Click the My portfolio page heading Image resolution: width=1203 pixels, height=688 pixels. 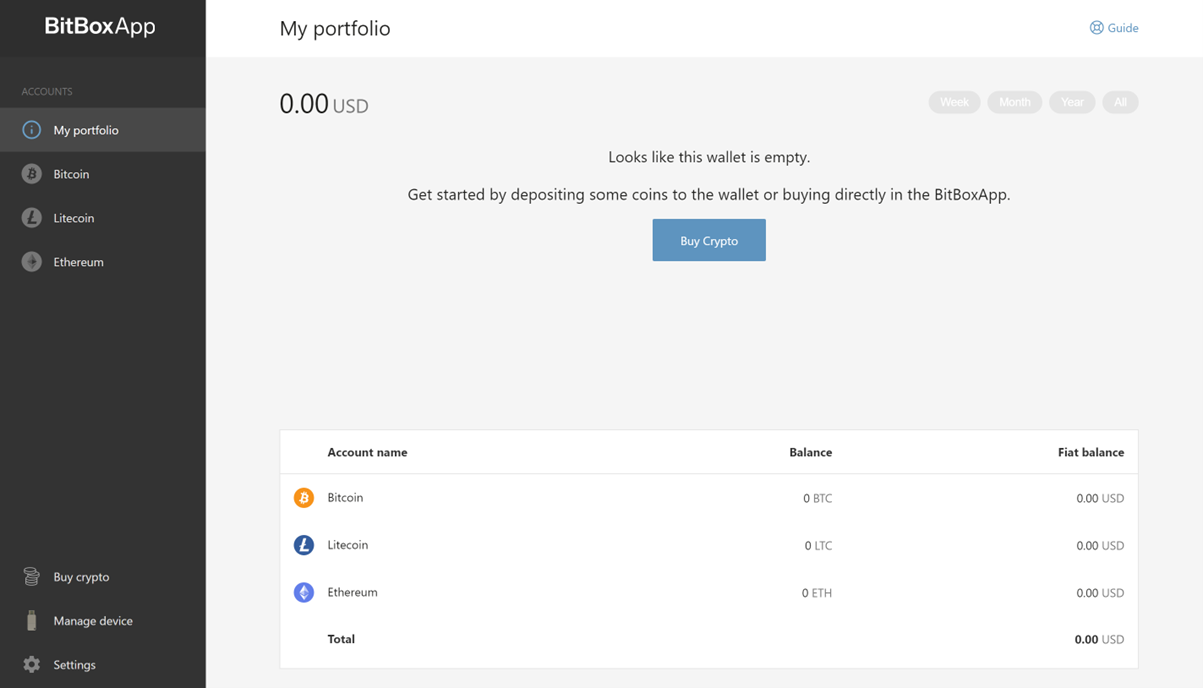[x=335, y=28]
